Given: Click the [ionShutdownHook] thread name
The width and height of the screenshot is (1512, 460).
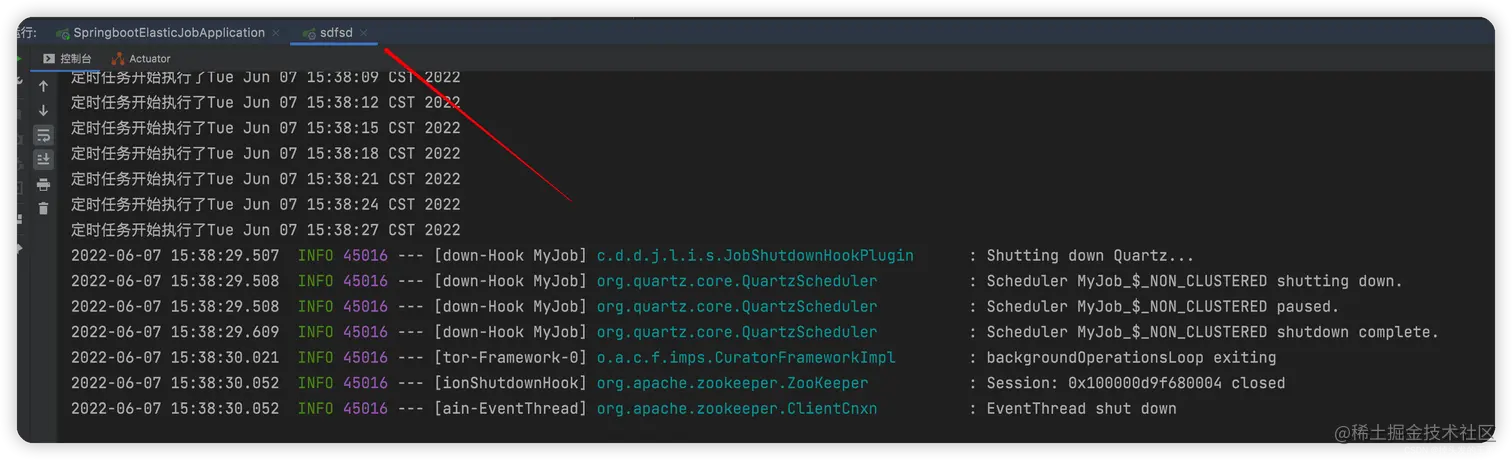Looking at the screenshot, I should coord(510,383).
